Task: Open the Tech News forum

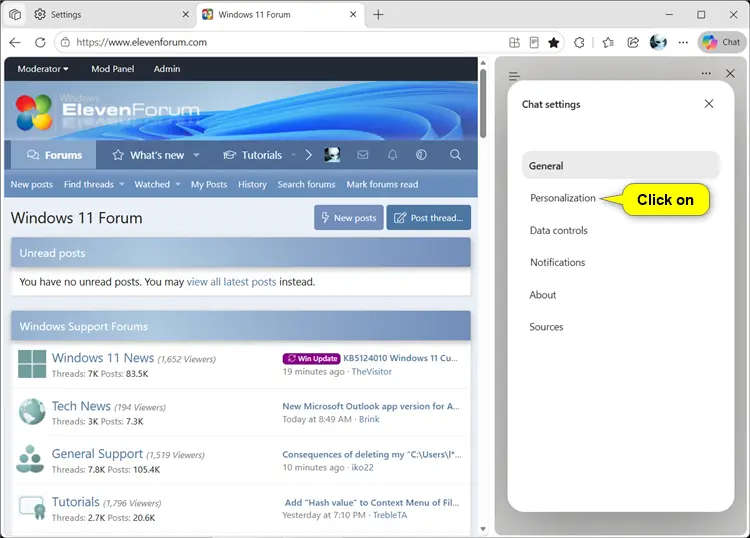Action: (x=81, y=406)
